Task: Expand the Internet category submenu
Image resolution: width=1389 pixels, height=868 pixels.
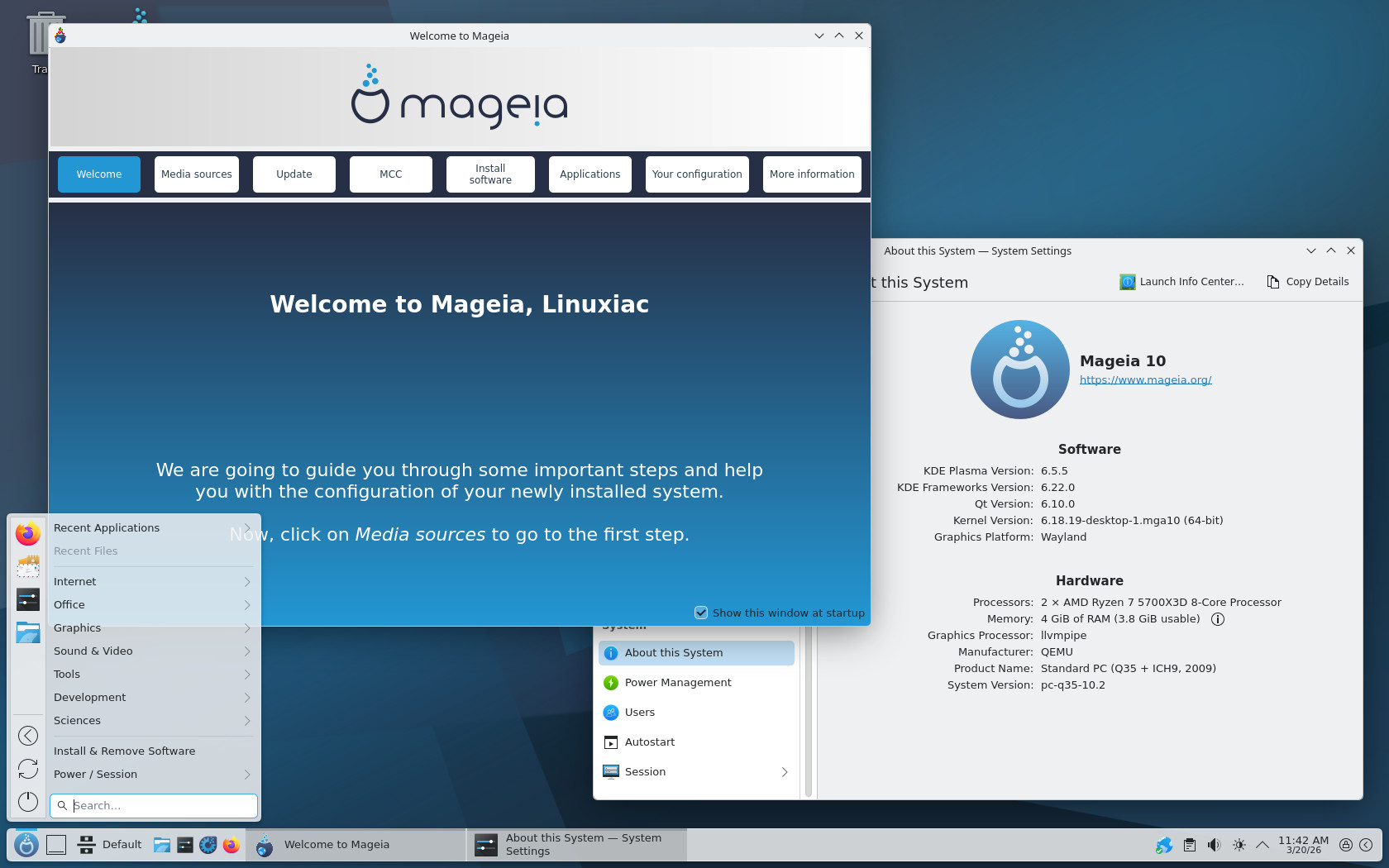Action: (246, 582)
